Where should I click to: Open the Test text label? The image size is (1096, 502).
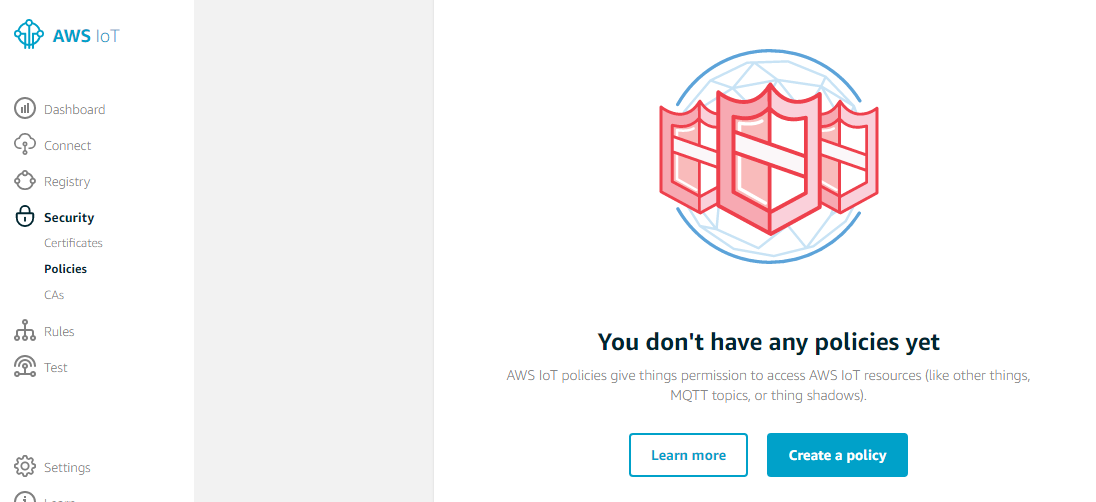tap(56, 367)
